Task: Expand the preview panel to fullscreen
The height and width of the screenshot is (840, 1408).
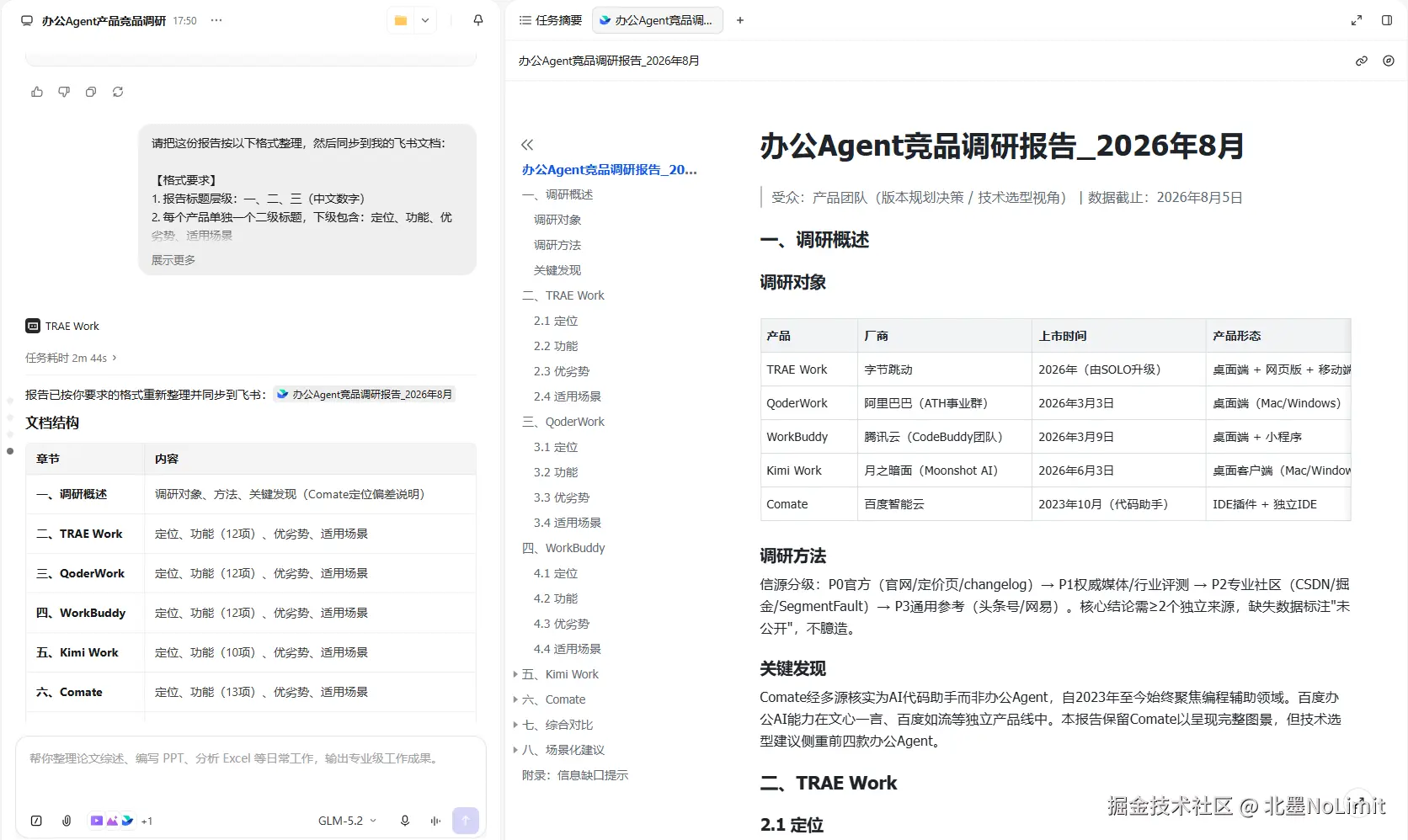Action: point(1357,20)
